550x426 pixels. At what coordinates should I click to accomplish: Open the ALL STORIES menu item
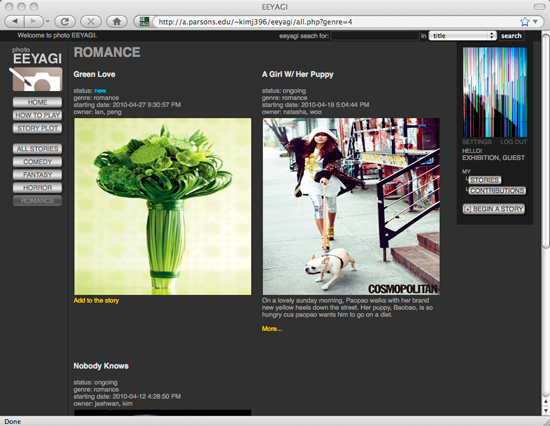(x=38, y=149)
